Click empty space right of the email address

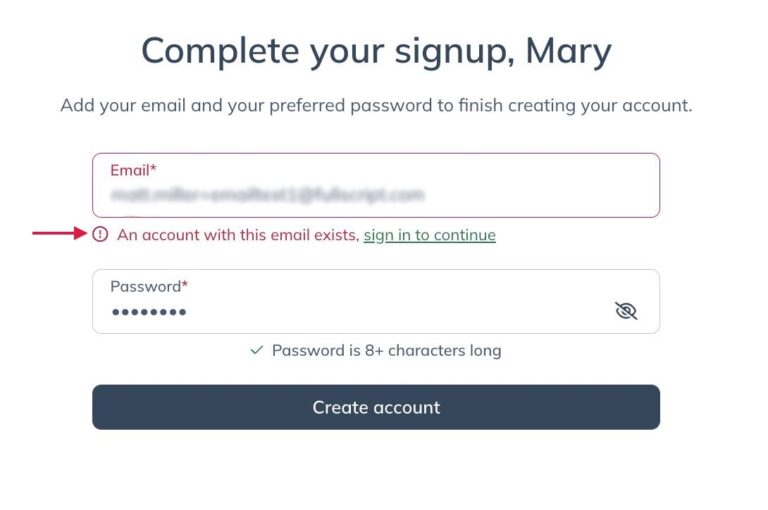540,194
